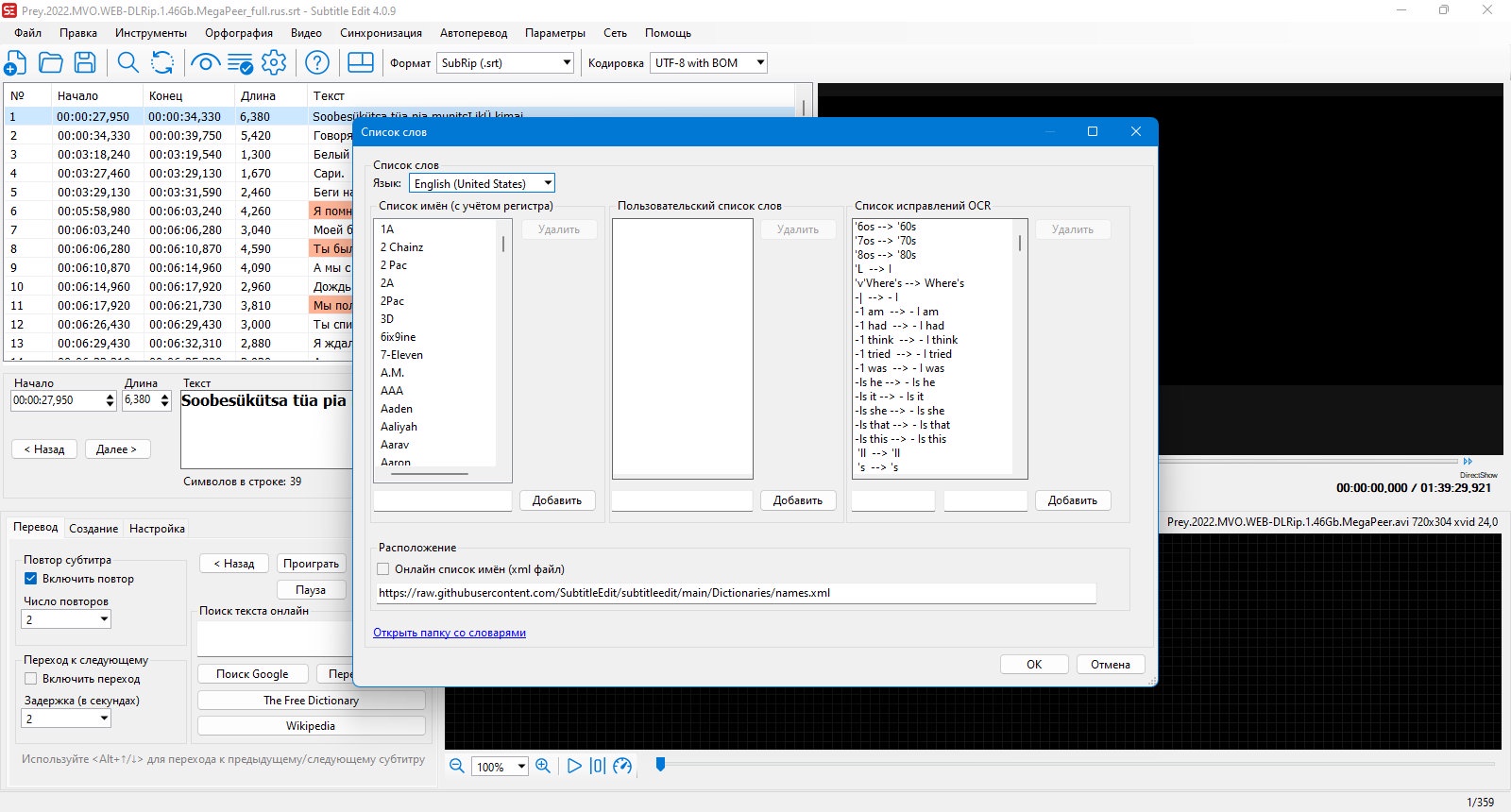Open Visual sync eye icon
The width and height of the screenshot is (1511, 812).
(205, 63)
